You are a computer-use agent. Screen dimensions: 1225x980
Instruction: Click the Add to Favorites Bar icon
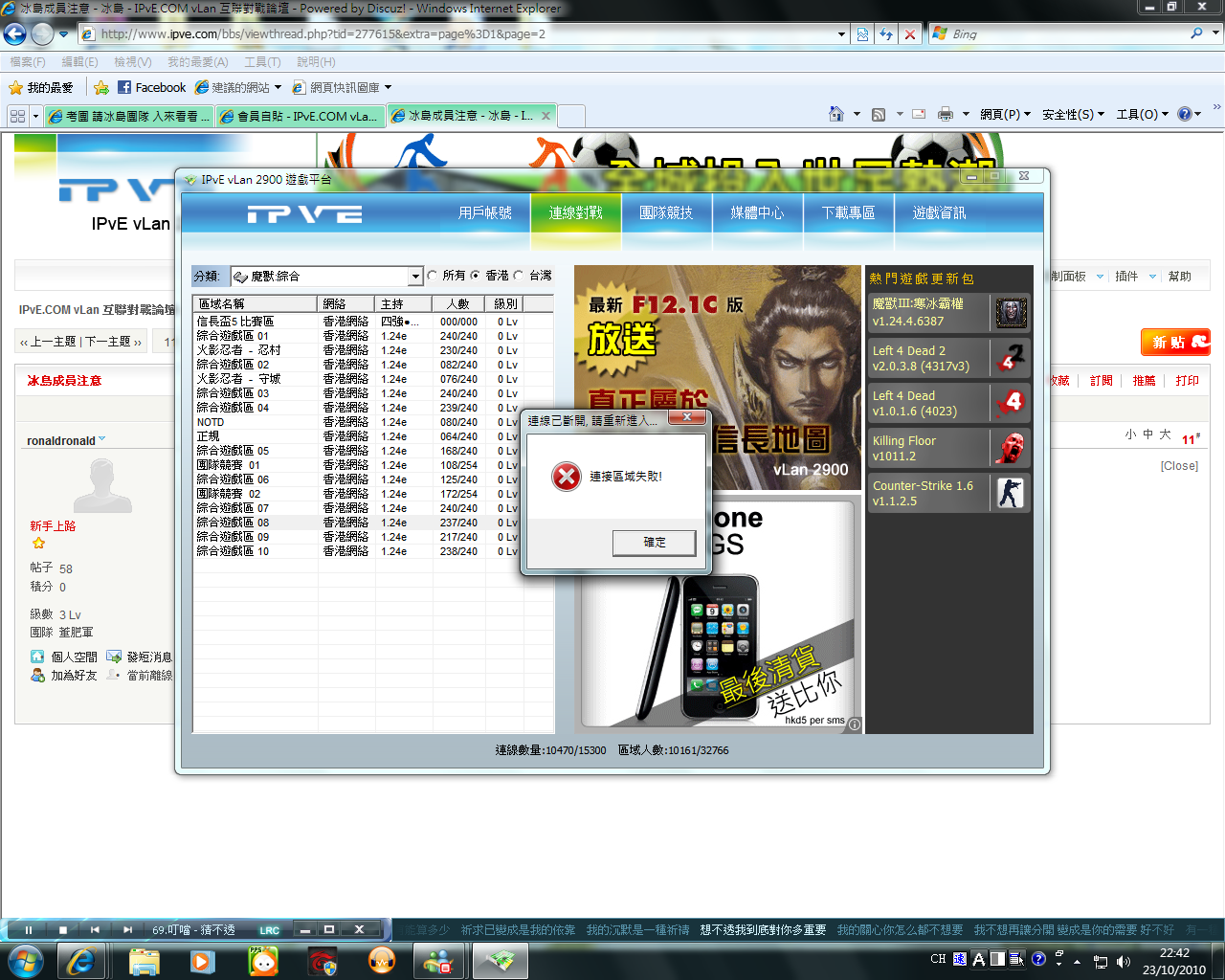[101, 87]
